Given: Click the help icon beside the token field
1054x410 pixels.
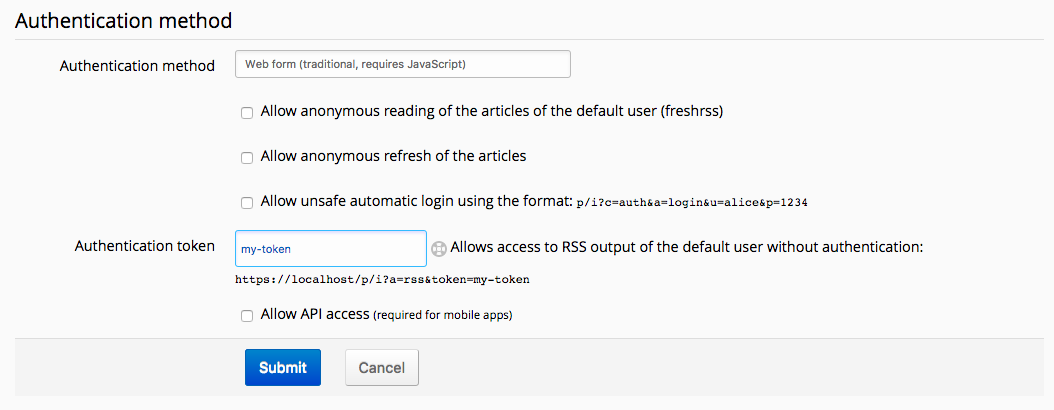Looking at the screenshot, I should pyautogui.click(x=438, y=249).
